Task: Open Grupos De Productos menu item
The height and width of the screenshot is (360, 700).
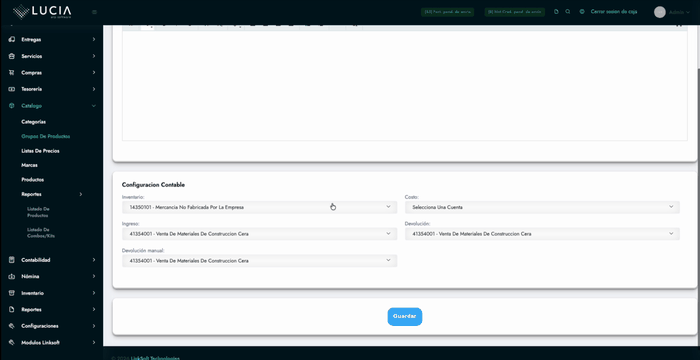Action: (46, 137)
